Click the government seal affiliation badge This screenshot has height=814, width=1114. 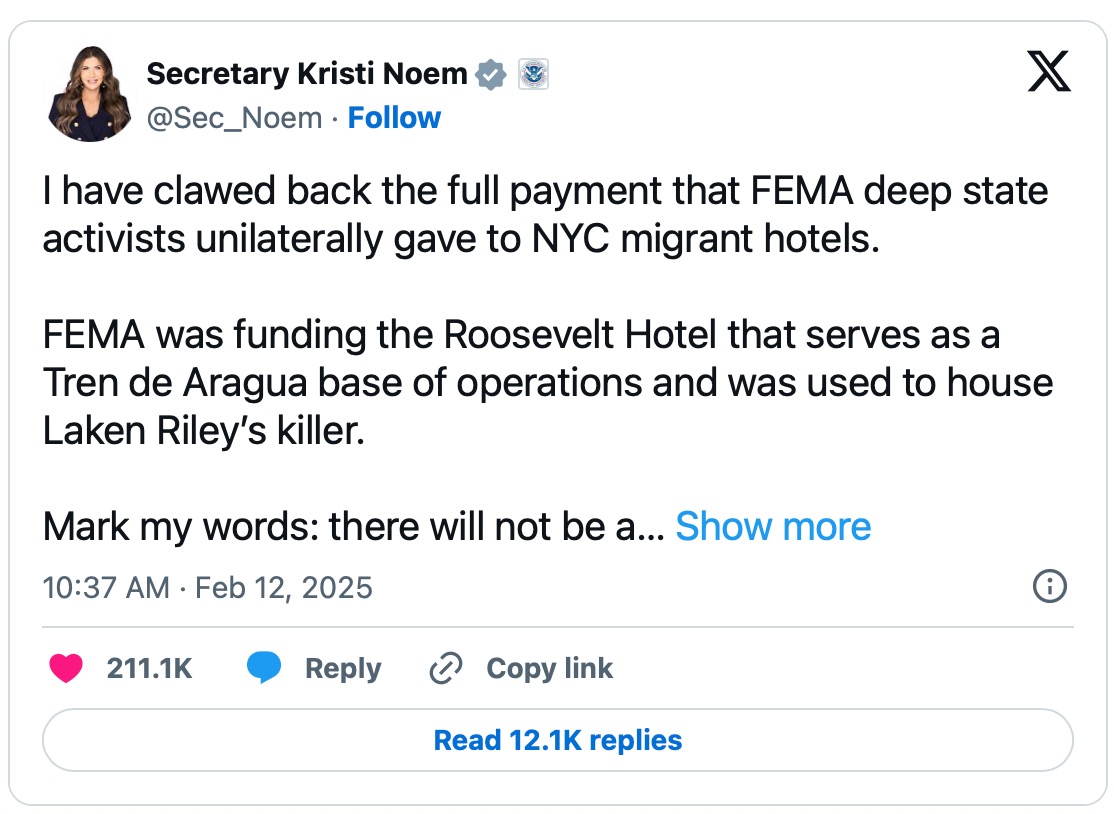tap(533, 74)
